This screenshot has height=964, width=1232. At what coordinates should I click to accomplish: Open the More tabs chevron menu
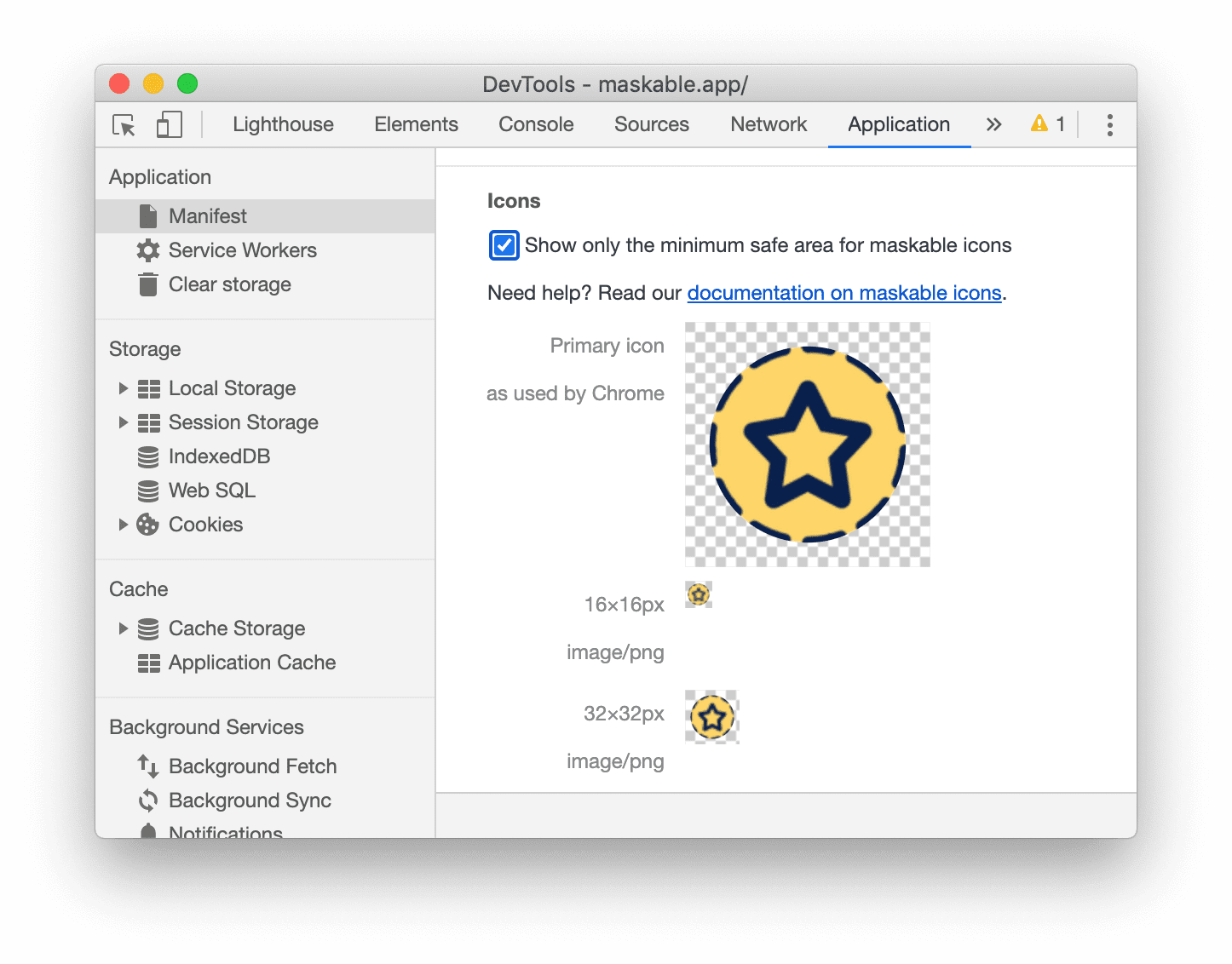click(993, 124)
